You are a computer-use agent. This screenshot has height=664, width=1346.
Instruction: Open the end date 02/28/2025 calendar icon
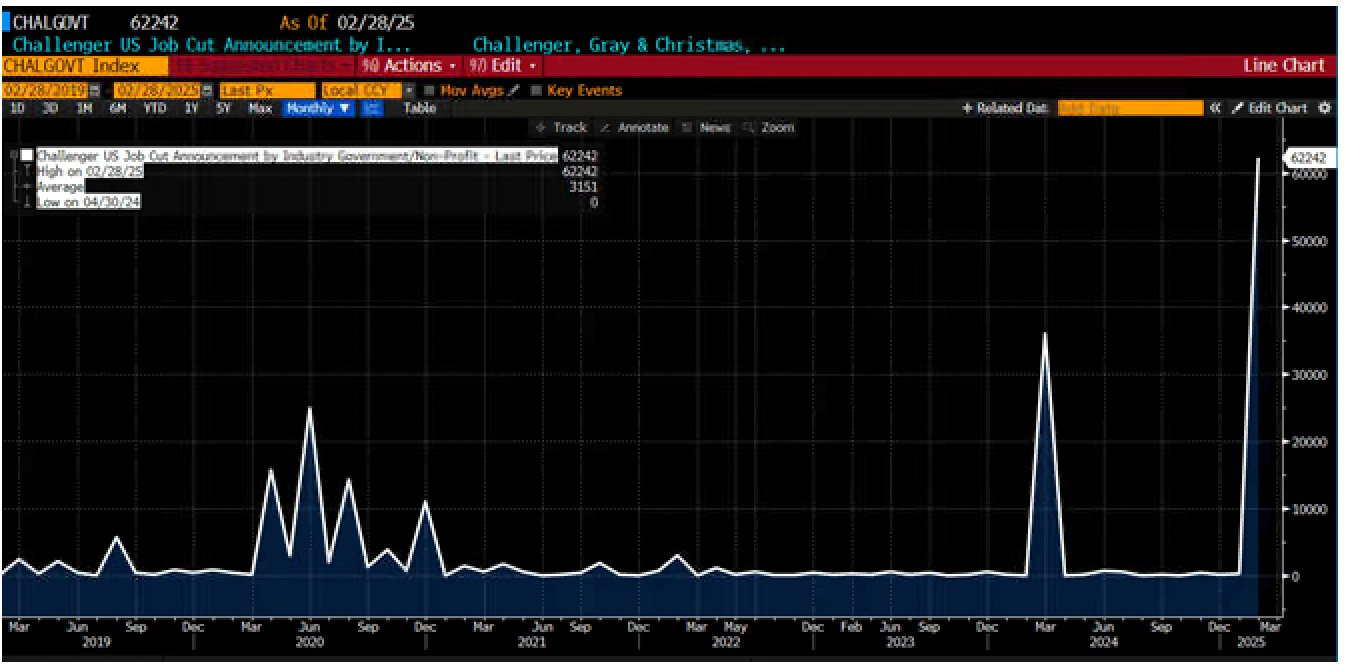click(x=207, y=90)
